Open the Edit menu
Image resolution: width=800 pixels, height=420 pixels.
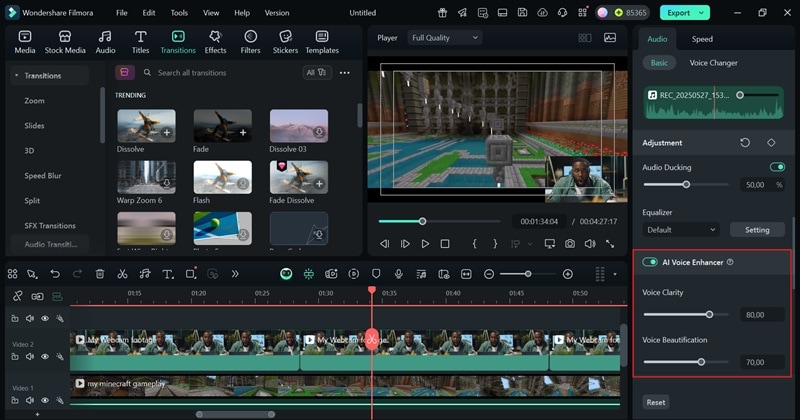click(148, 13)
